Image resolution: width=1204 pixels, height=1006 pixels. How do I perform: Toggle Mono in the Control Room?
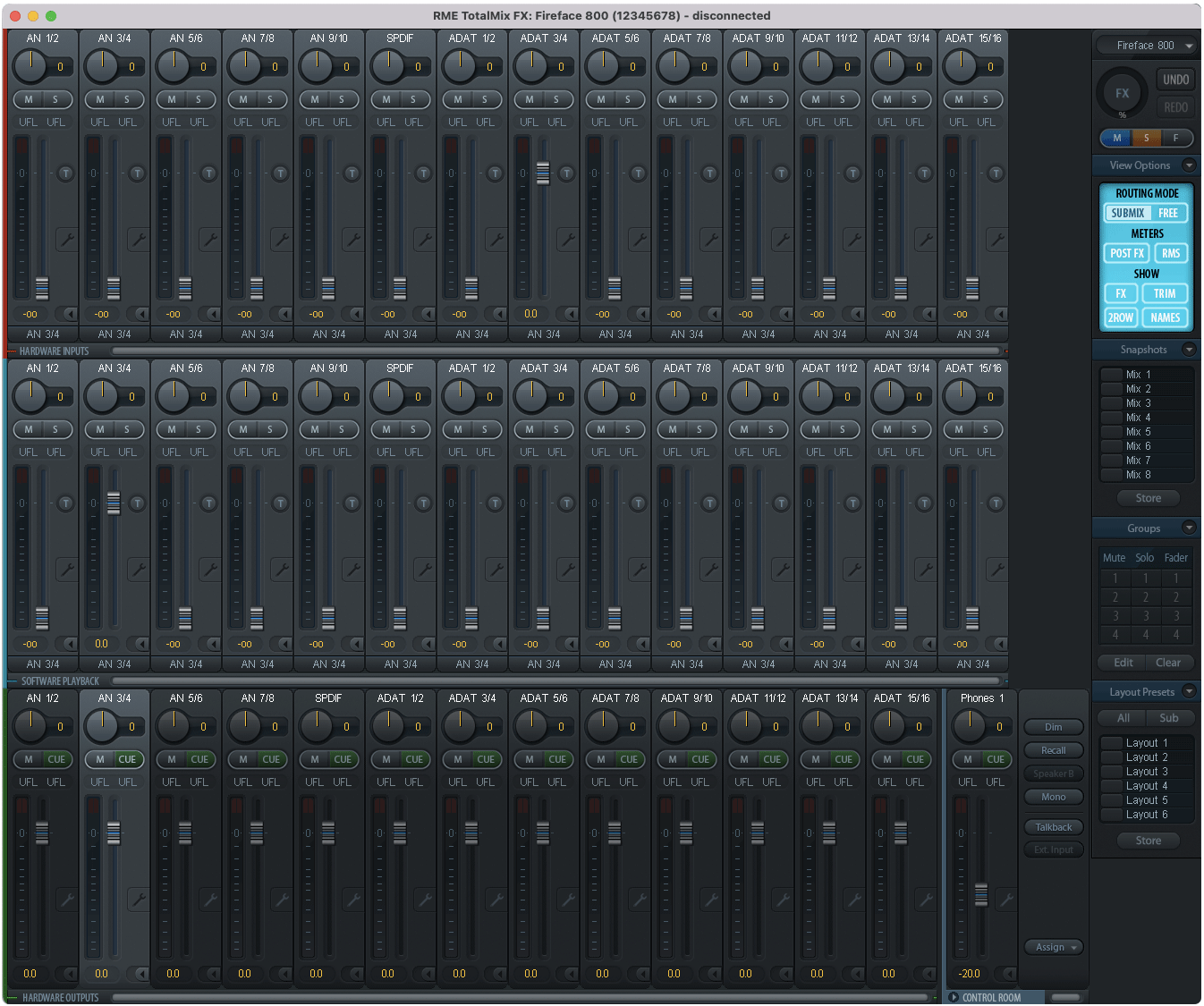pos(1054,797)
